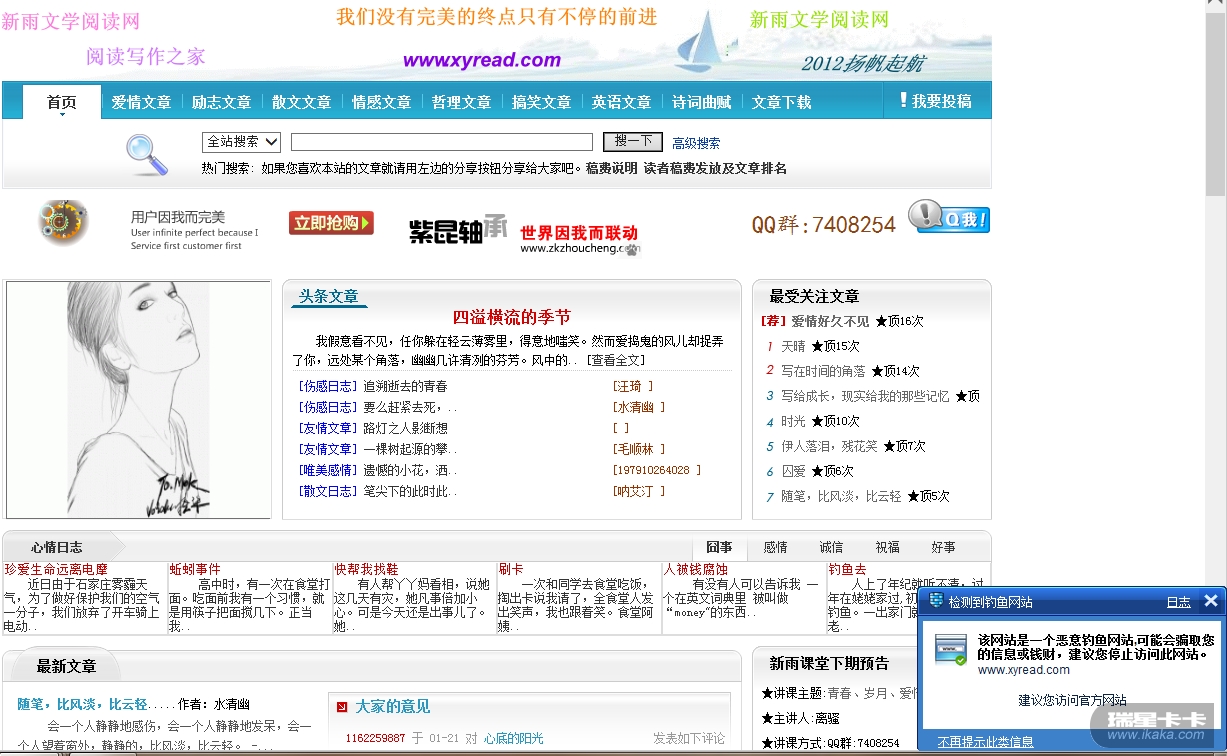Viewport: 1227px width, 756px height.
Task: Open the diary entry 蚯蚓事件
Action: (x=195, y=569)
